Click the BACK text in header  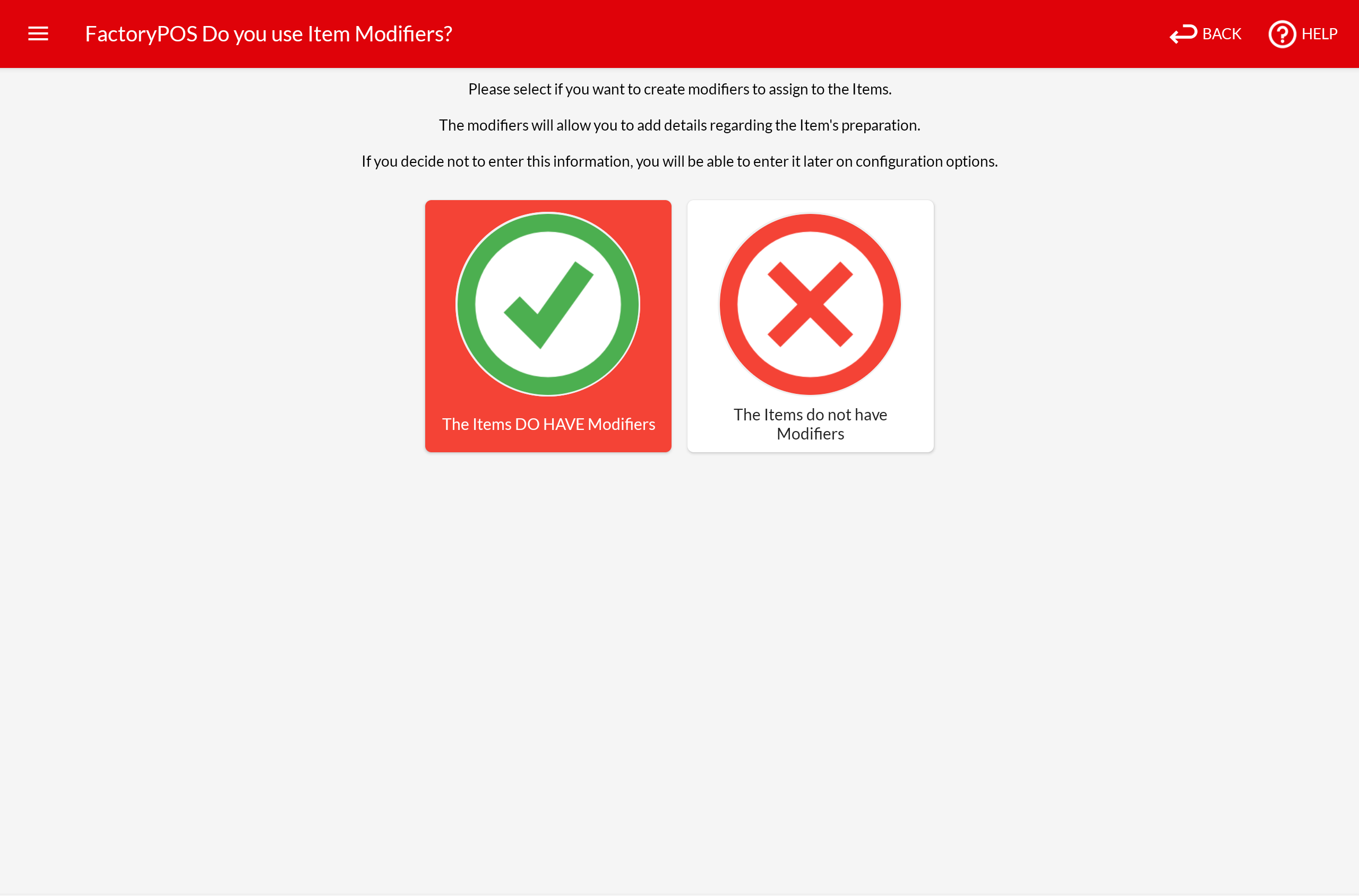pyautogui.click(x=1222, y=34)
